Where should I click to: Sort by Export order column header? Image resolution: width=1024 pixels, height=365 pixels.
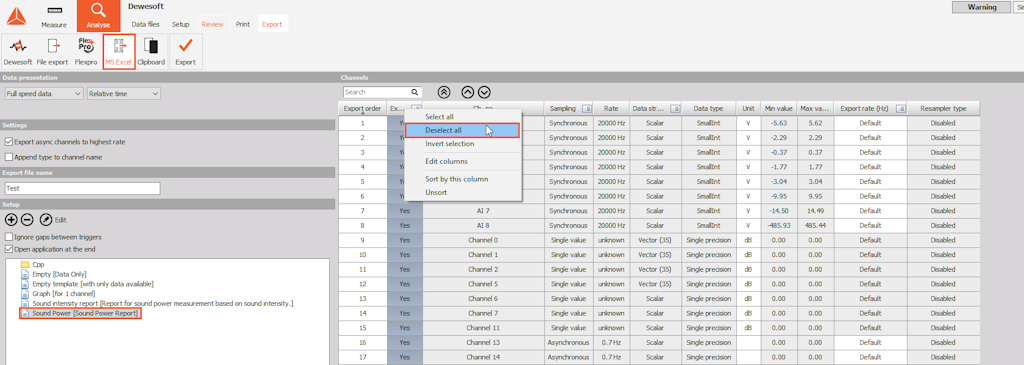[x=362, y=108]
